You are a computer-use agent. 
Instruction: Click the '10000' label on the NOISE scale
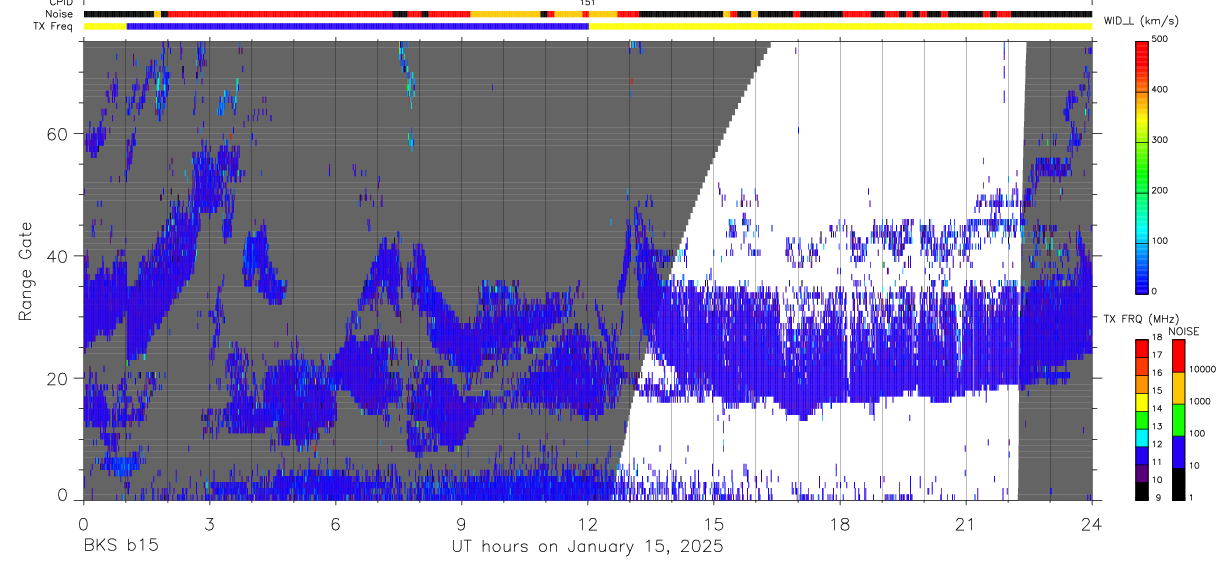[1202, 371]
